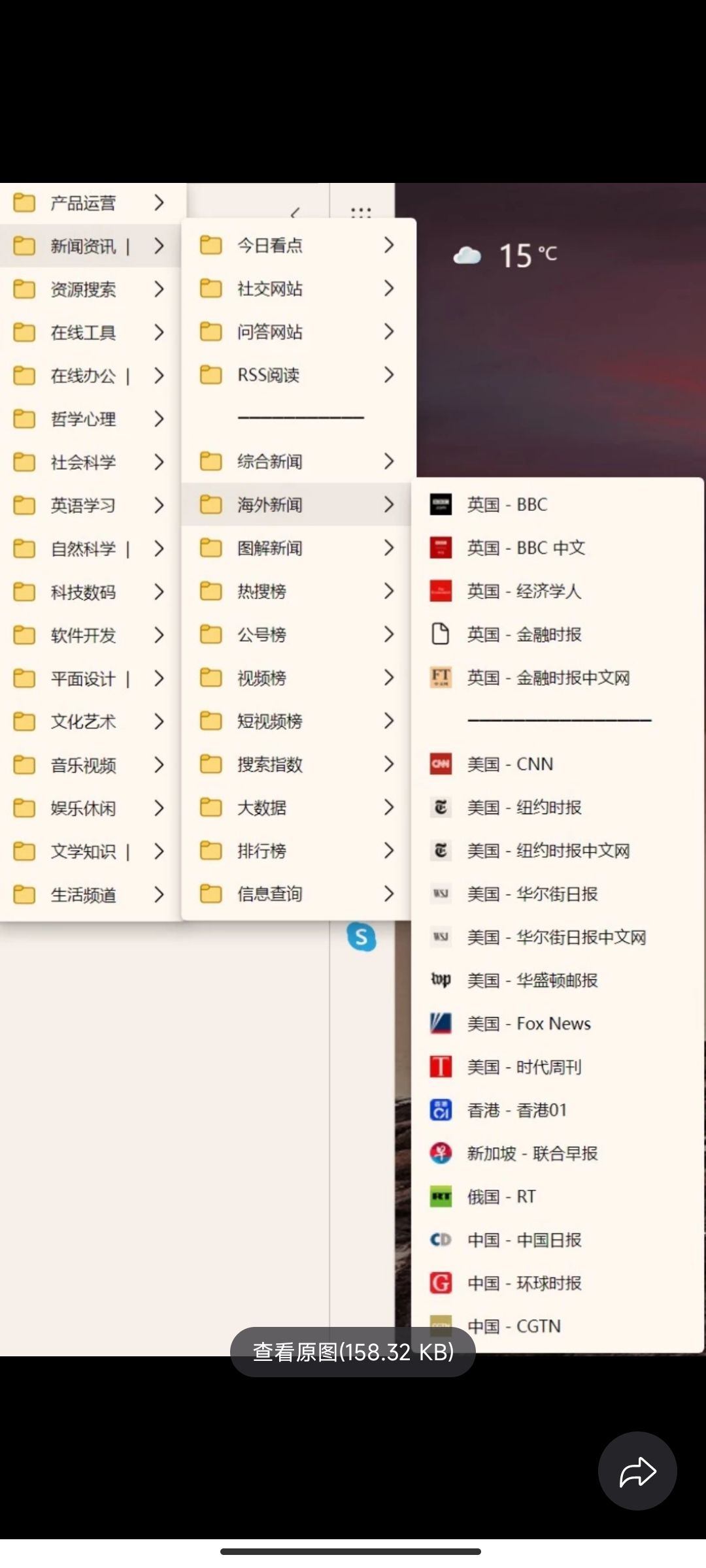The height and width of the screenshot is (1568, 706).
Task: Tap the 查看原图(158.32 KB) button
Action: [x=353, y=1352]
